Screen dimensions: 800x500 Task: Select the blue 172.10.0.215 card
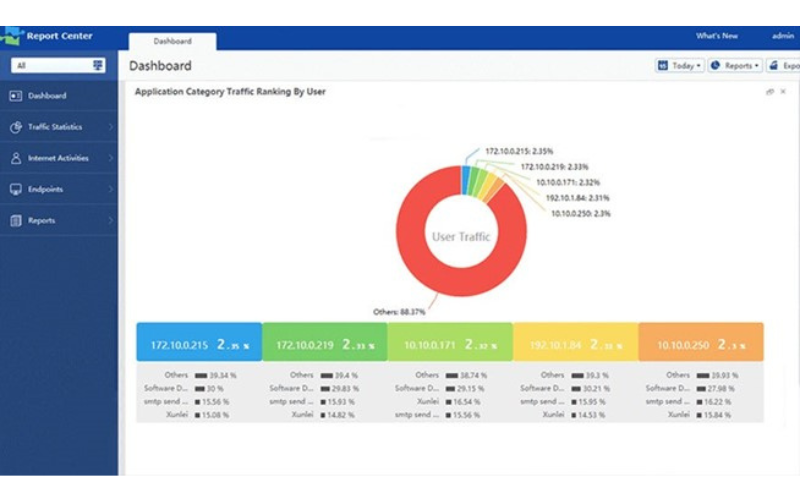[x=199, y=342]
